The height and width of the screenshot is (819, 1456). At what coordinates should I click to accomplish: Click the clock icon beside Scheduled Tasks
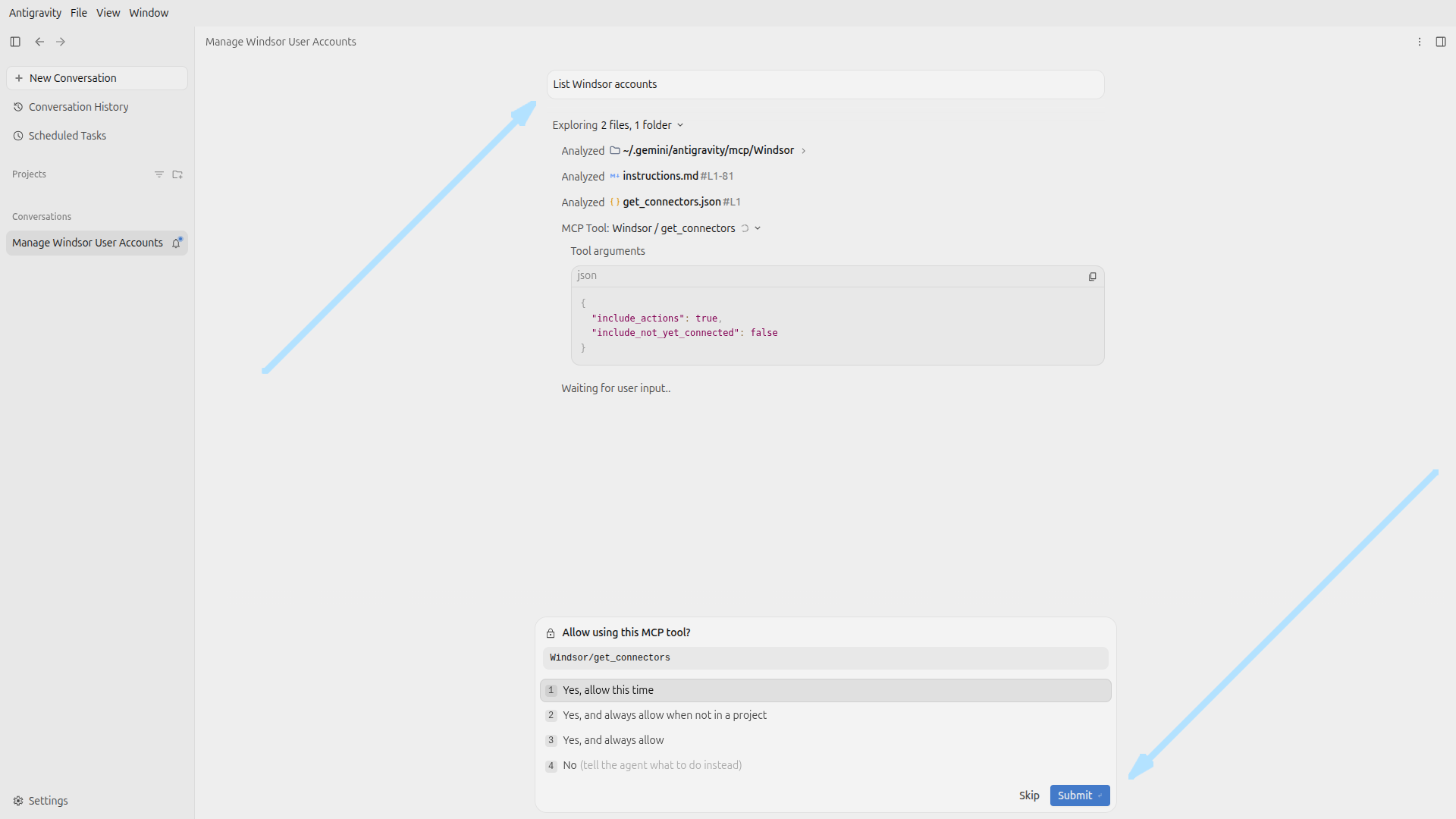point(18,136)
